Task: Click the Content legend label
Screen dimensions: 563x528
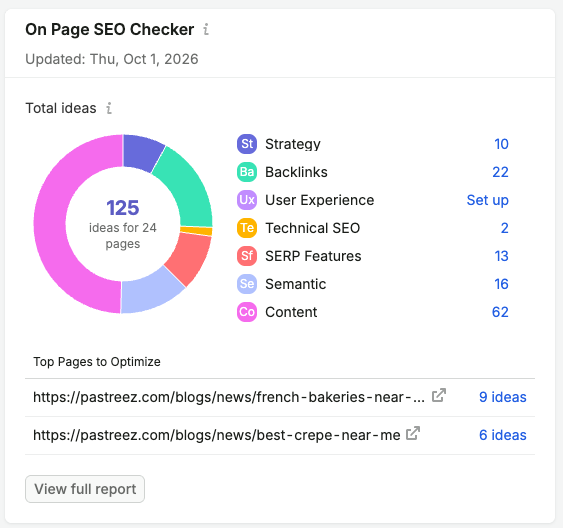Action: point(291,312)
